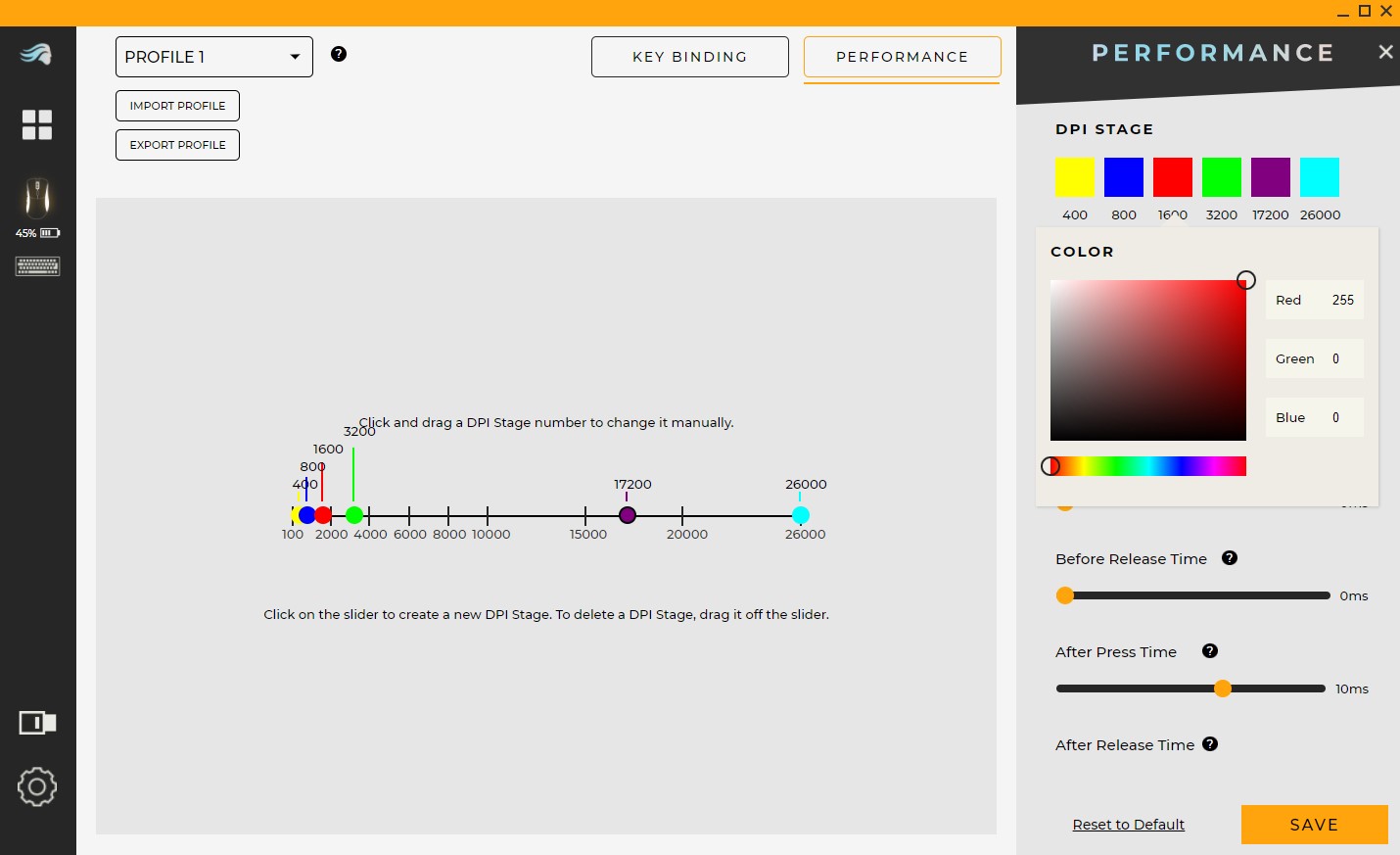1400x855 pixels.
Task: Save the performance settings
Action: tap(1314, 825)
